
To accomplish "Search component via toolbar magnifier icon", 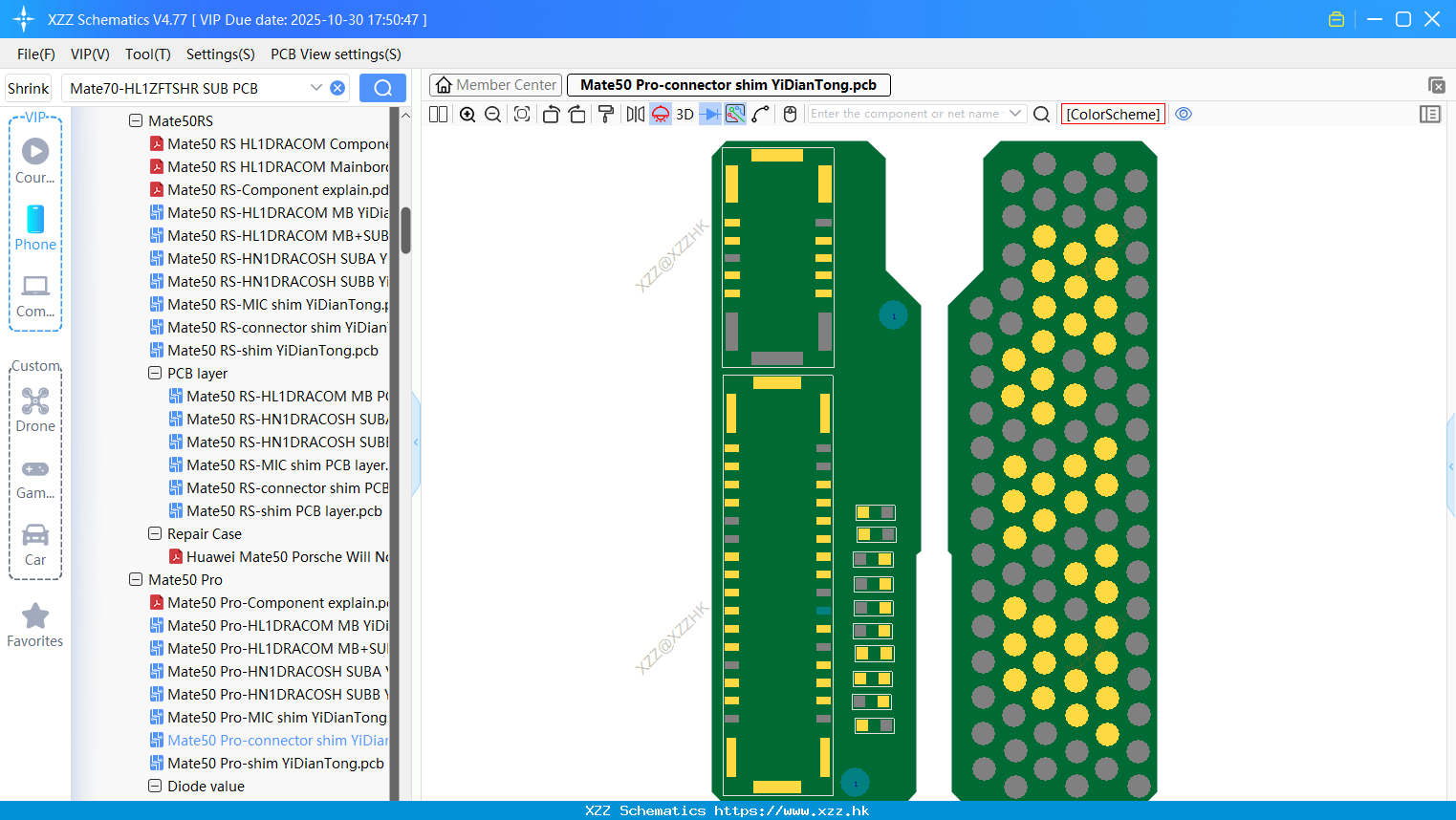I will point(1042,114).
